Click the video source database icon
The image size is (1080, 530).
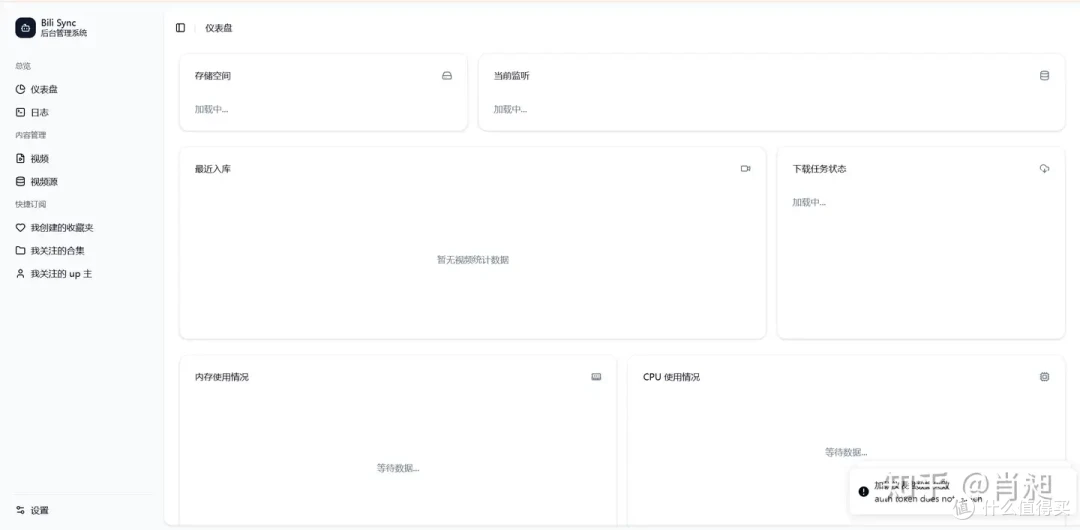point(21,182)
